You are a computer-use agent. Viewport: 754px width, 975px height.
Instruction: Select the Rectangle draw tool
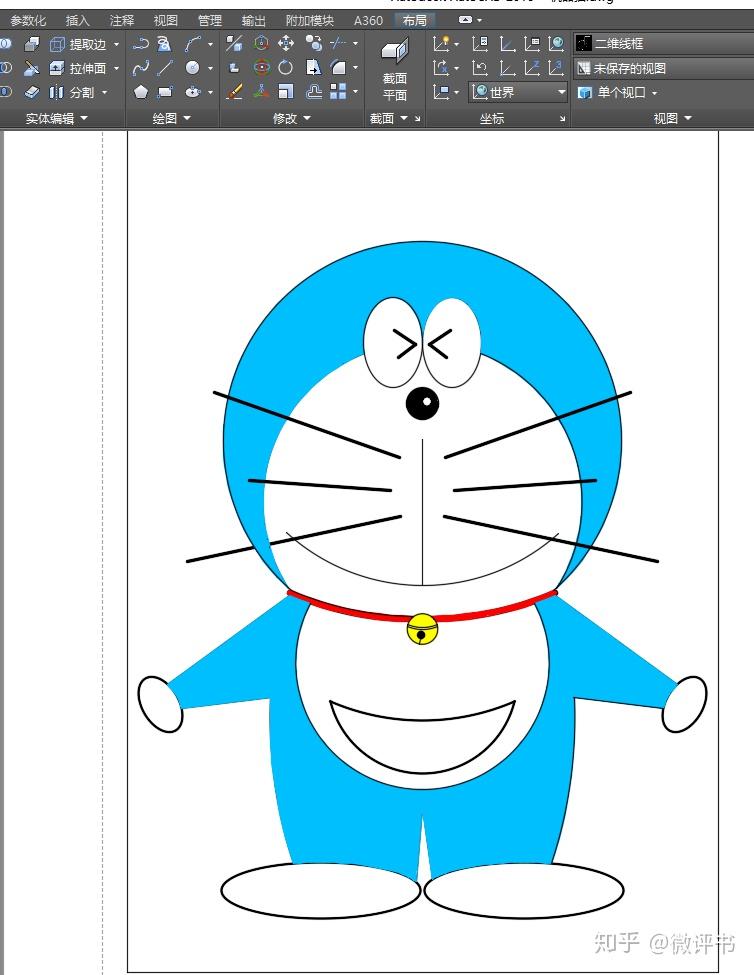click(165, 92)
